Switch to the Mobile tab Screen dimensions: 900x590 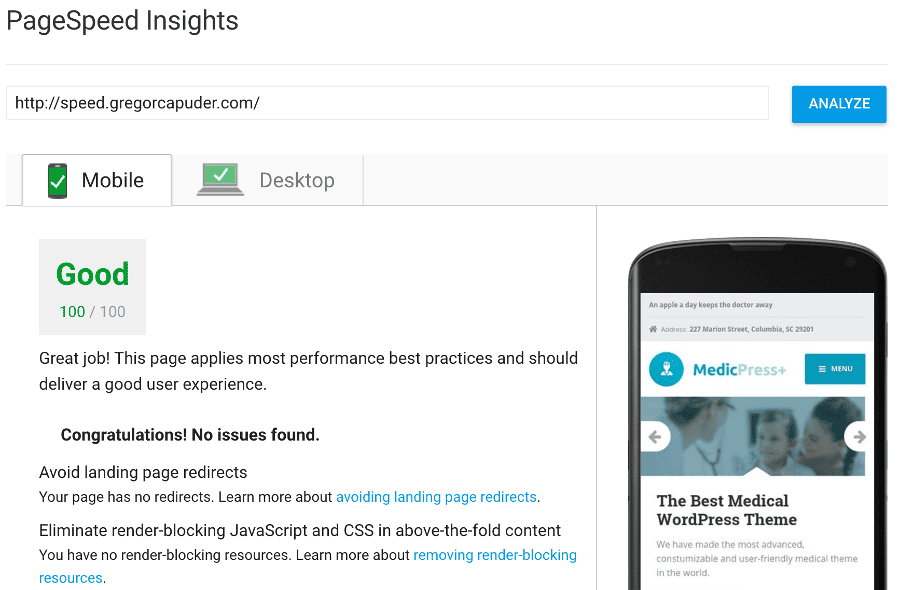coord(97,180)
